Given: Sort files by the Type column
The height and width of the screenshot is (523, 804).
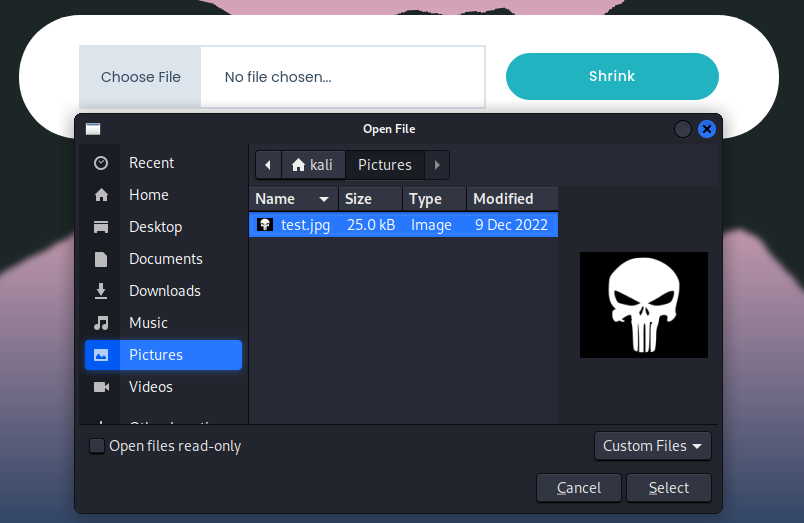Looking at the screenshot, I should click(434, 199).
